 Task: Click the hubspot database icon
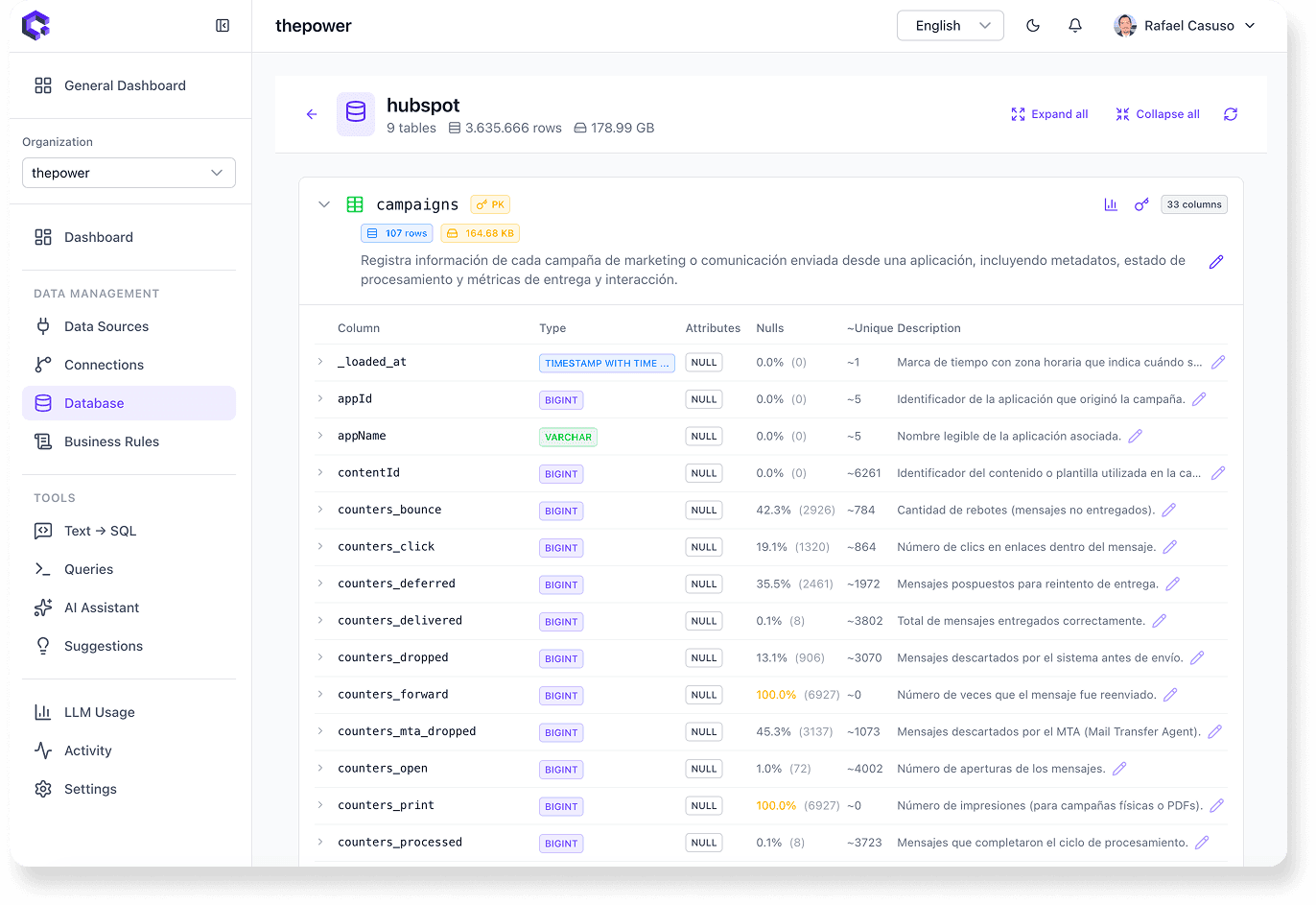click(x=356, y=114)
